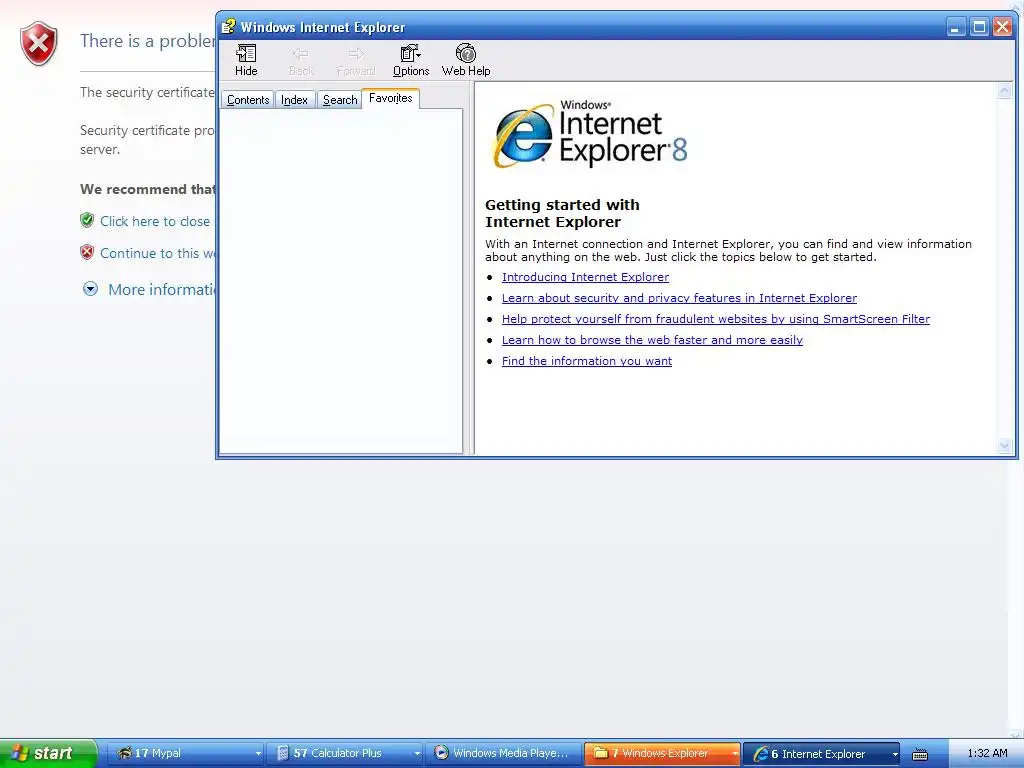Screen dimensions: 1024x768
Task: Click the green shield beside 'Click here to close'
Action: (x=87, y=220)
